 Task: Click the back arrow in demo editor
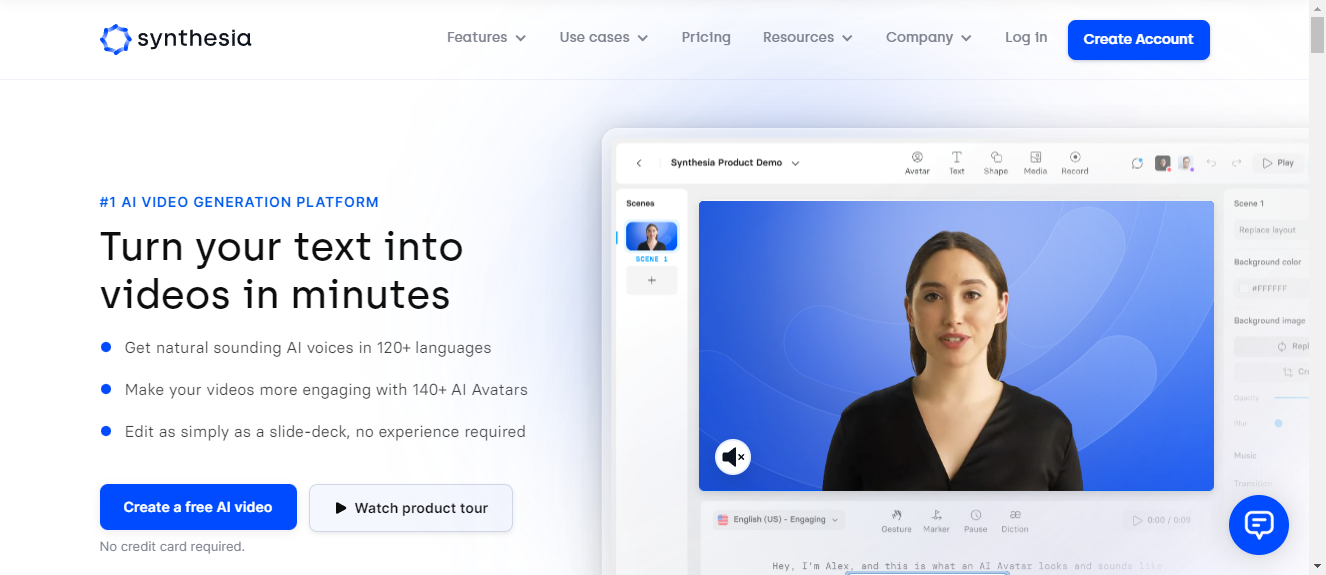click(x=639, y=163)
